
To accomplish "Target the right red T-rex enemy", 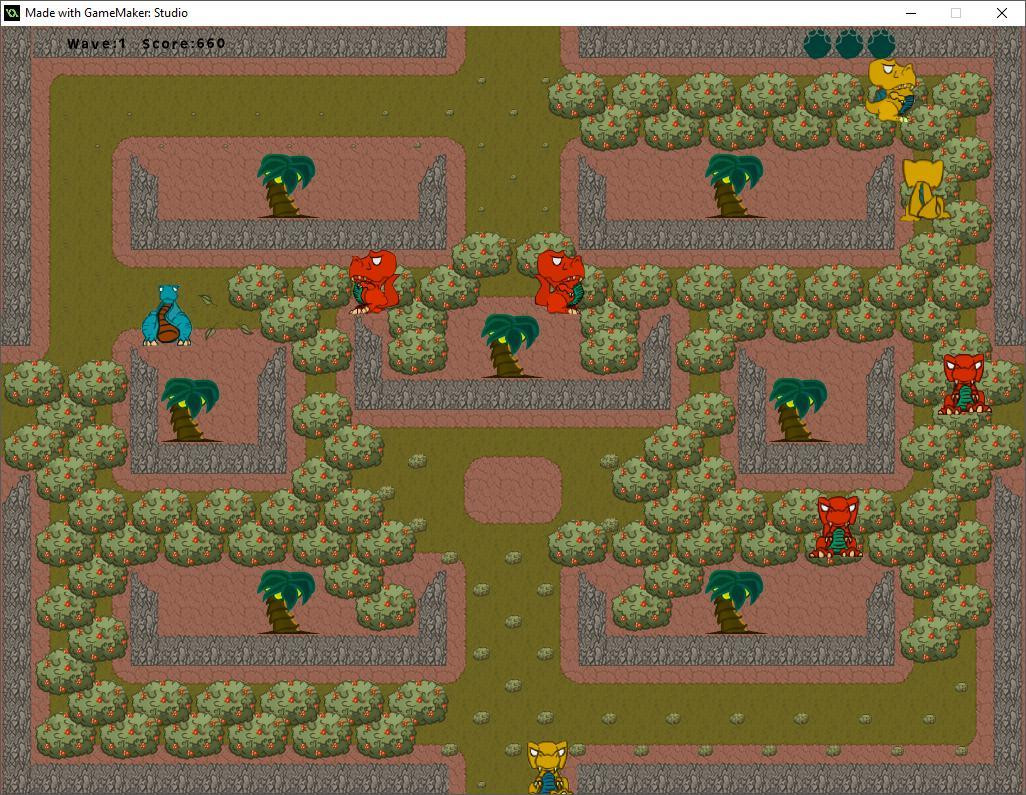I will pos(559,282).
